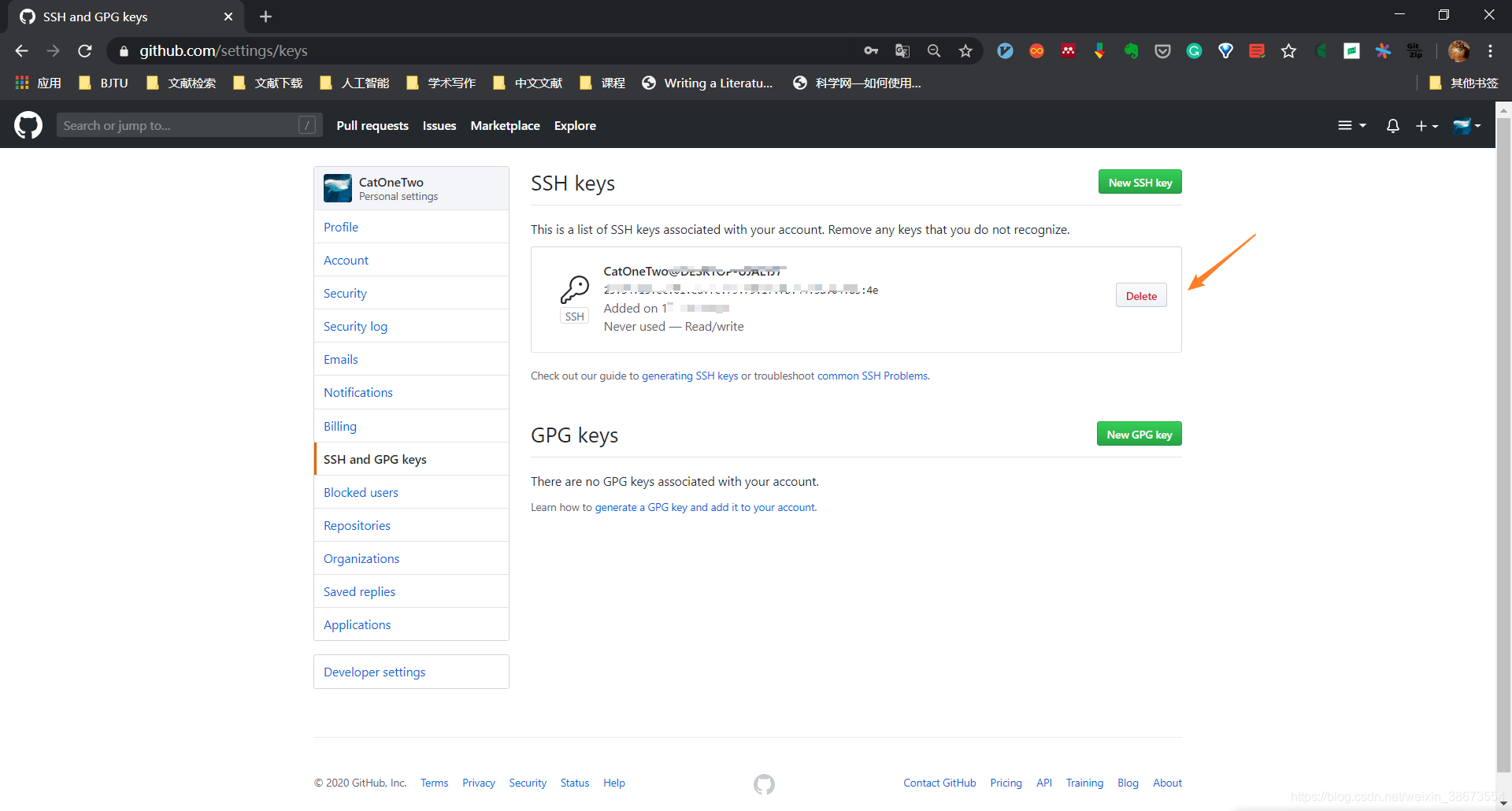Open the 应用 apps shortcut in bookmarks bar
The image size is (1512, 811).
point(38,83)
